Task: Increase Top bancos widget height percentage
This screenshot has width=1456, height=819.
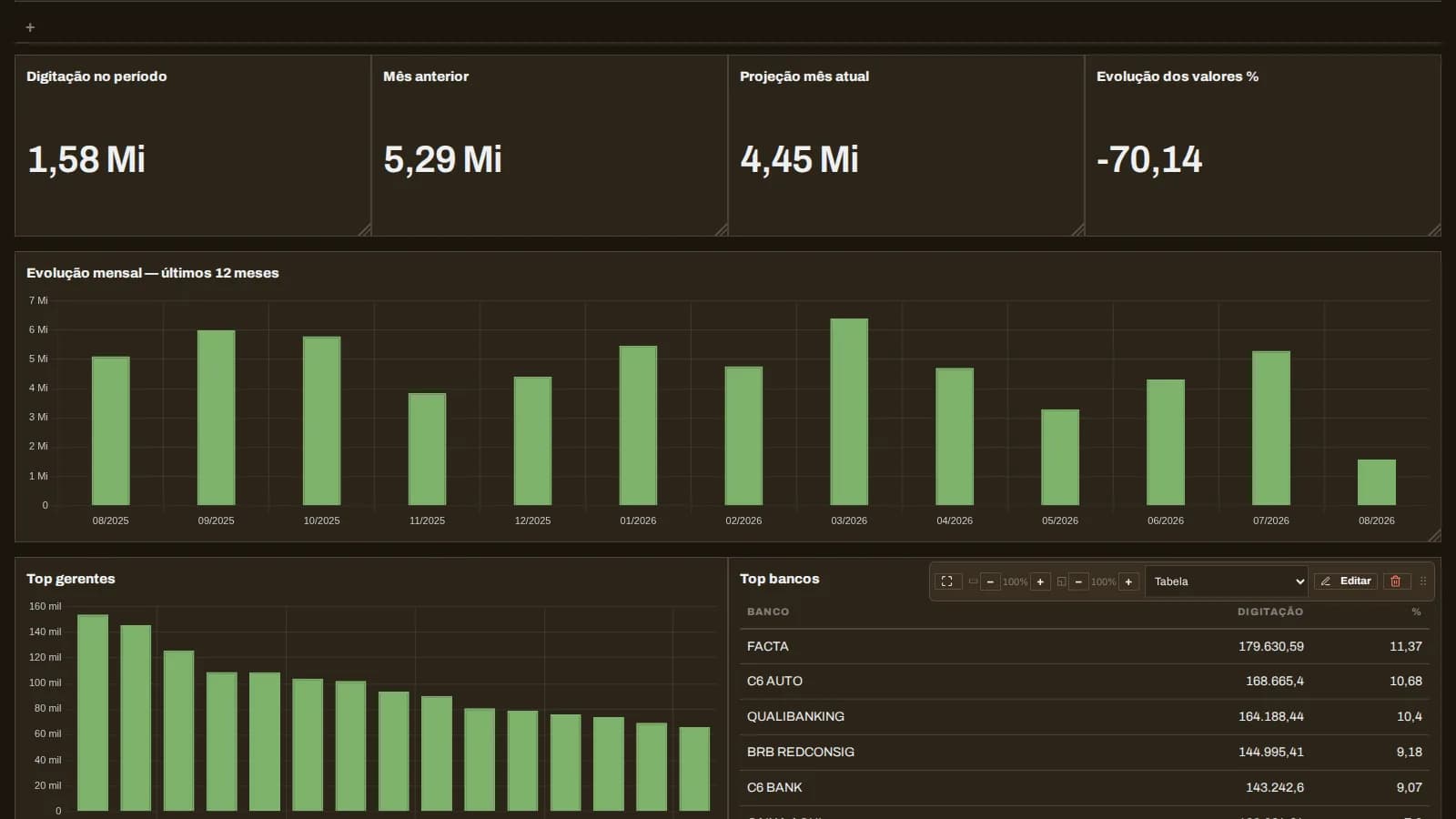Action: (x=1128, y=581)
